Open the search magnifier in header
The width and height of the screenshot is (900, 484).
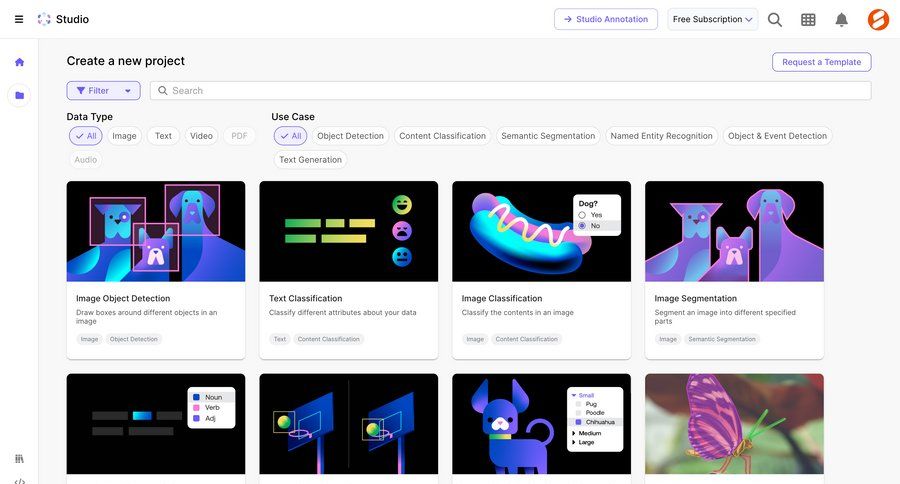[775, 20]
